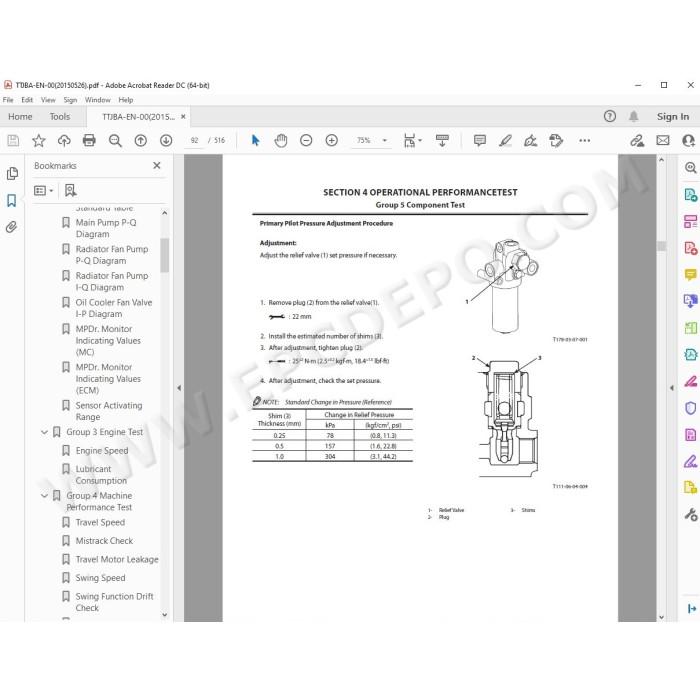Toggle the bookmarks panel icon
This screenshot has width=700, height=700.
pyautogui.click(x=12, y=200)
